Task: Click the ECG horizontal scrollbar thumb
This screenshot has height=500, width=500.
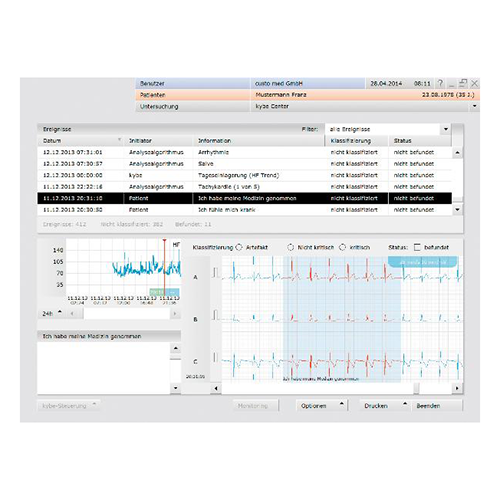Action: (x=416, y=388)
